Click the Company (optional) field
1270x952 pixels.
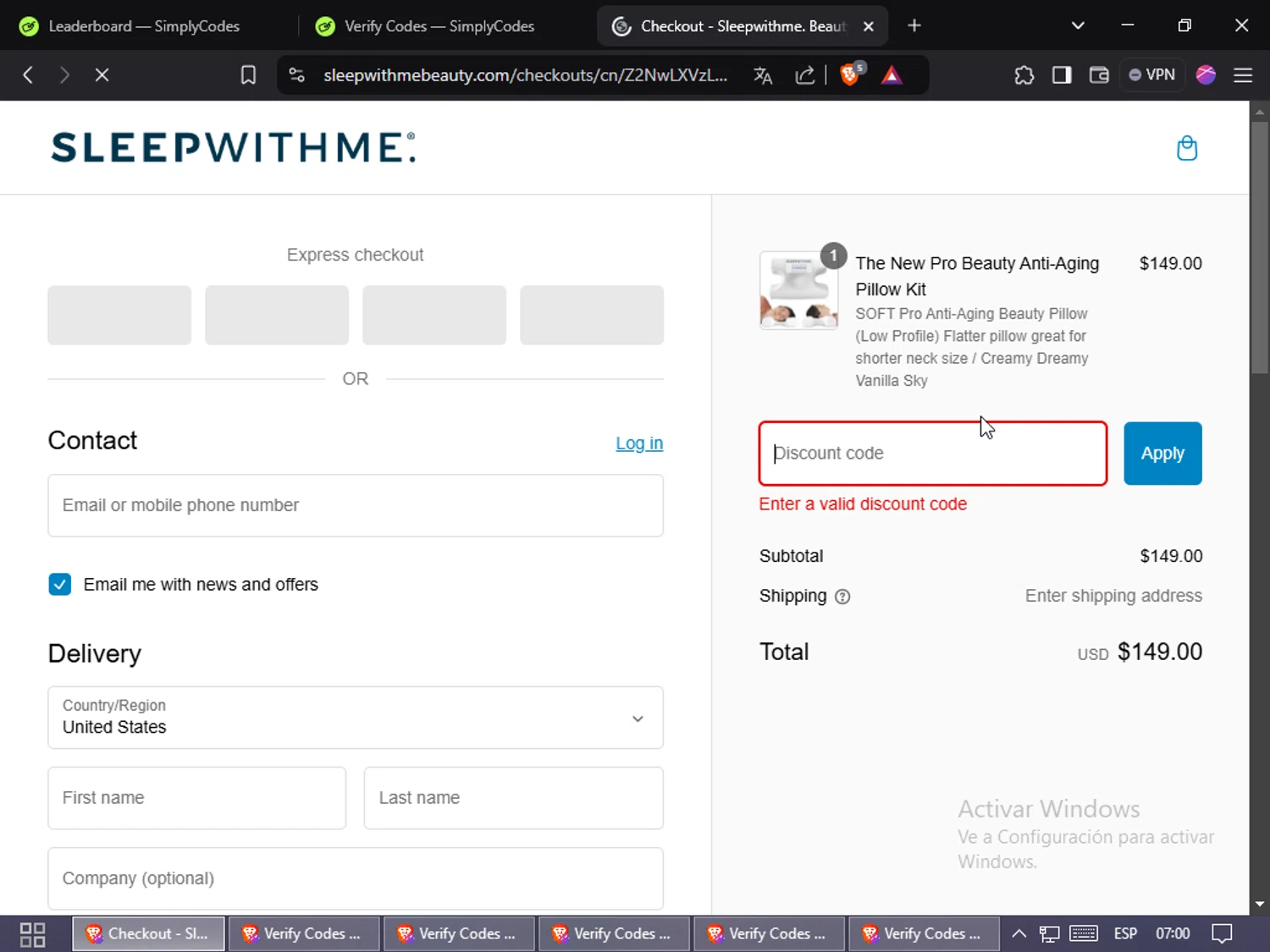(x=356, y=878)
